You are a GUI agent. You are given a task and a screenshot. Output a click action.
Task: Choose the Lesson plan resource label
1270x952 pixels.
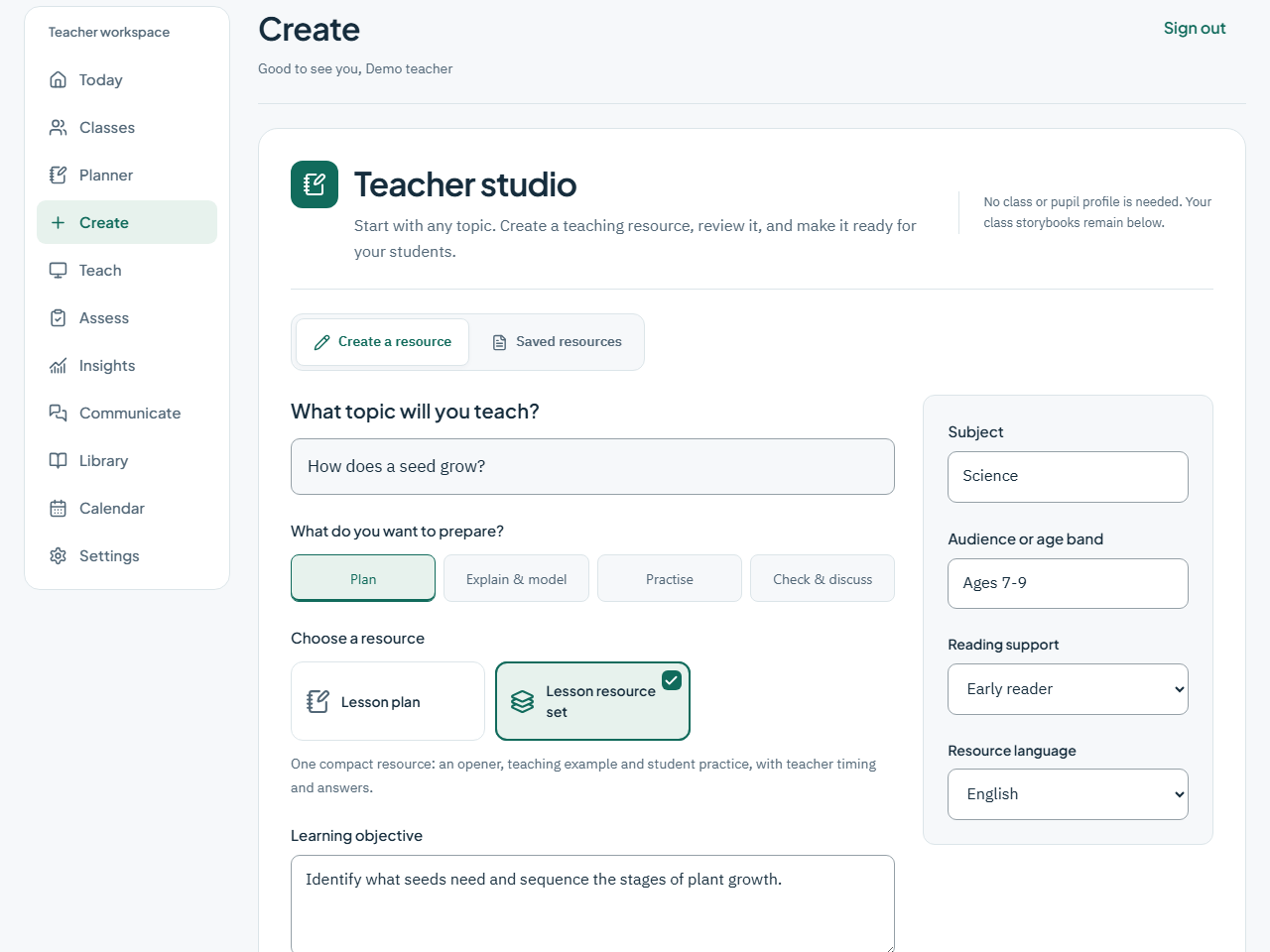click(x=381, y=702)
